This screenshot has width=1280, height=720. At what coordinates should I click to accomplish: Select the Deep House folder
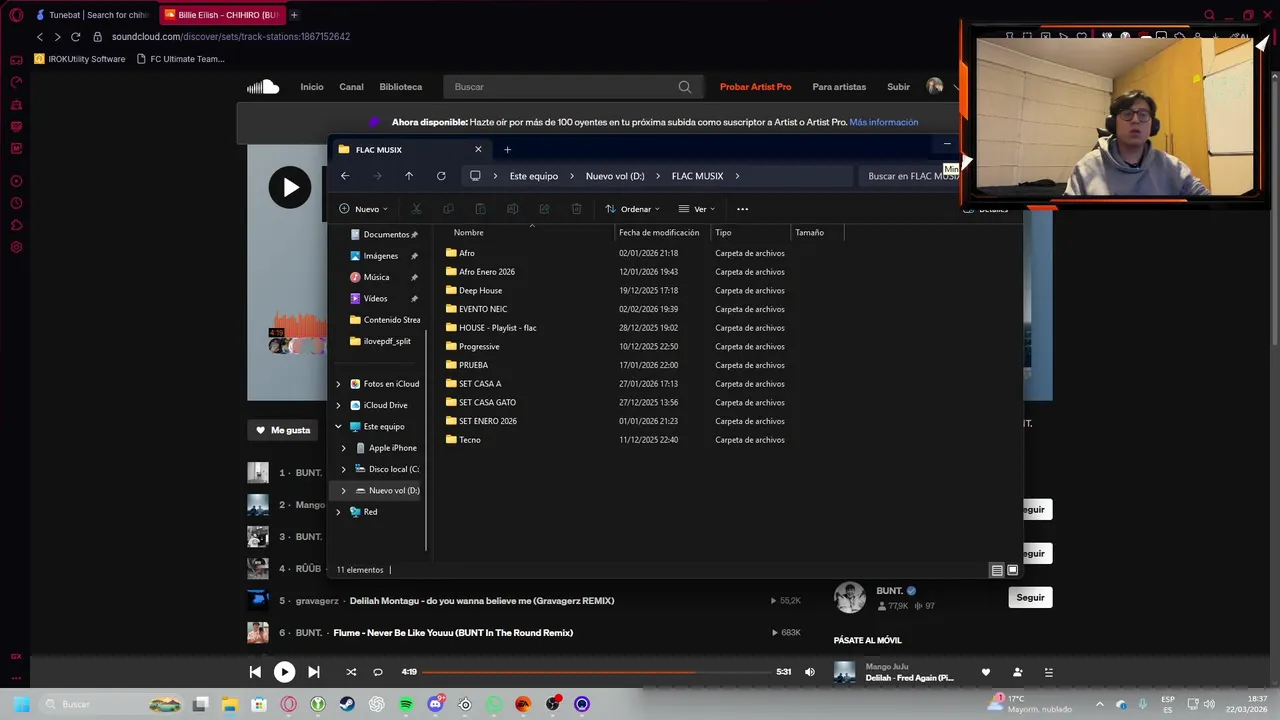pyautogui.click(x=480, y=291)
